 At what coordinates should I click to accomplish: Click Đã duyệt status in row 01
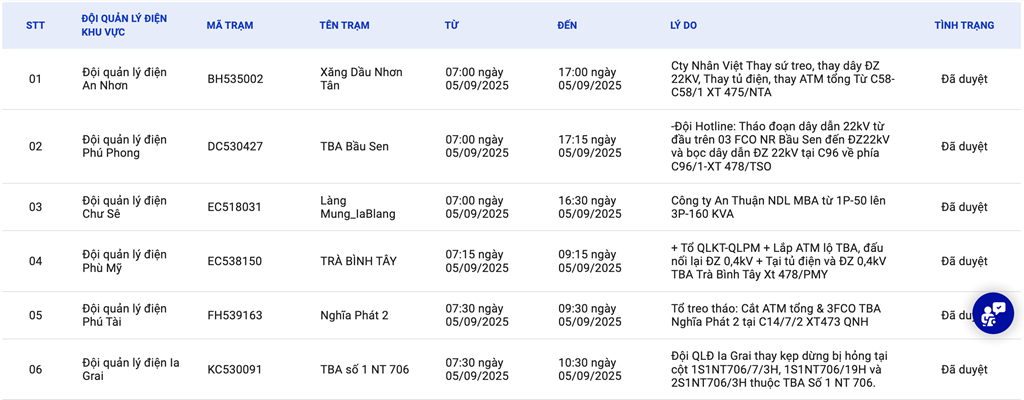[964, 79]
